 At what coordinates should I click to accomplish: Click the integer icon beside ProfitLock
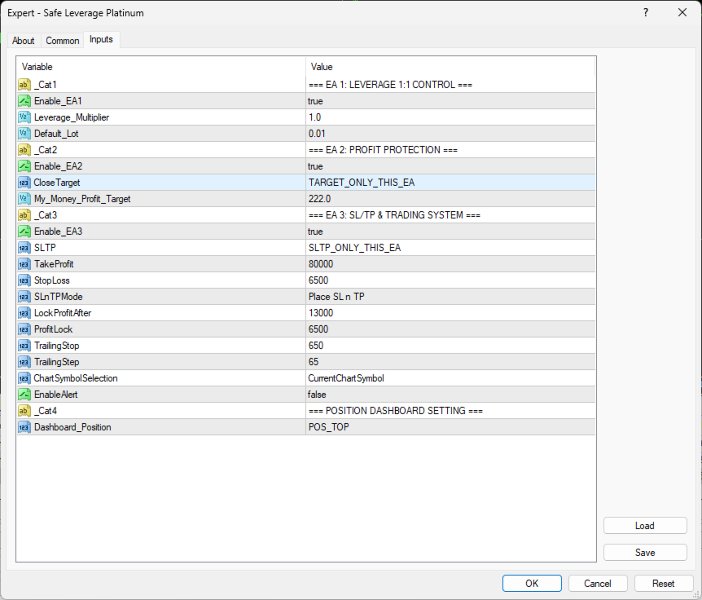[x=24, y=329]
